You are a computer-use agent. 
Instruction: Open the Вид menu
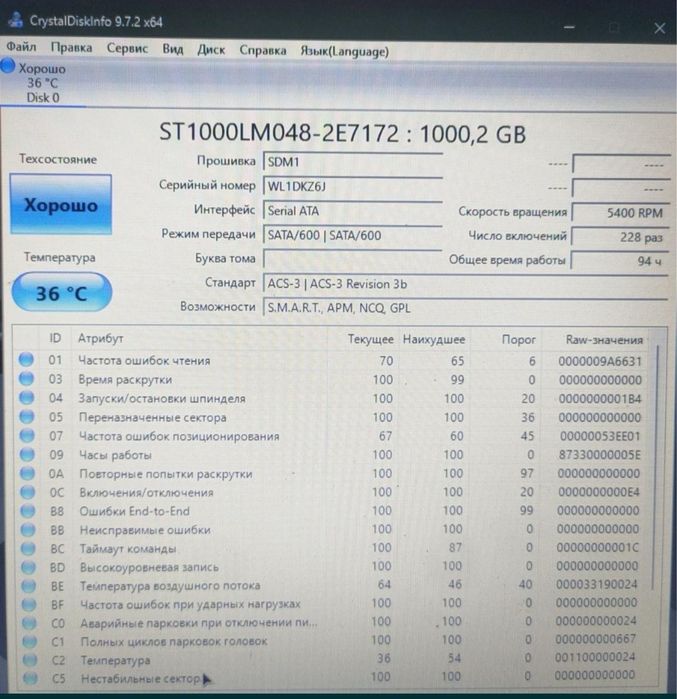coord(172,49)
